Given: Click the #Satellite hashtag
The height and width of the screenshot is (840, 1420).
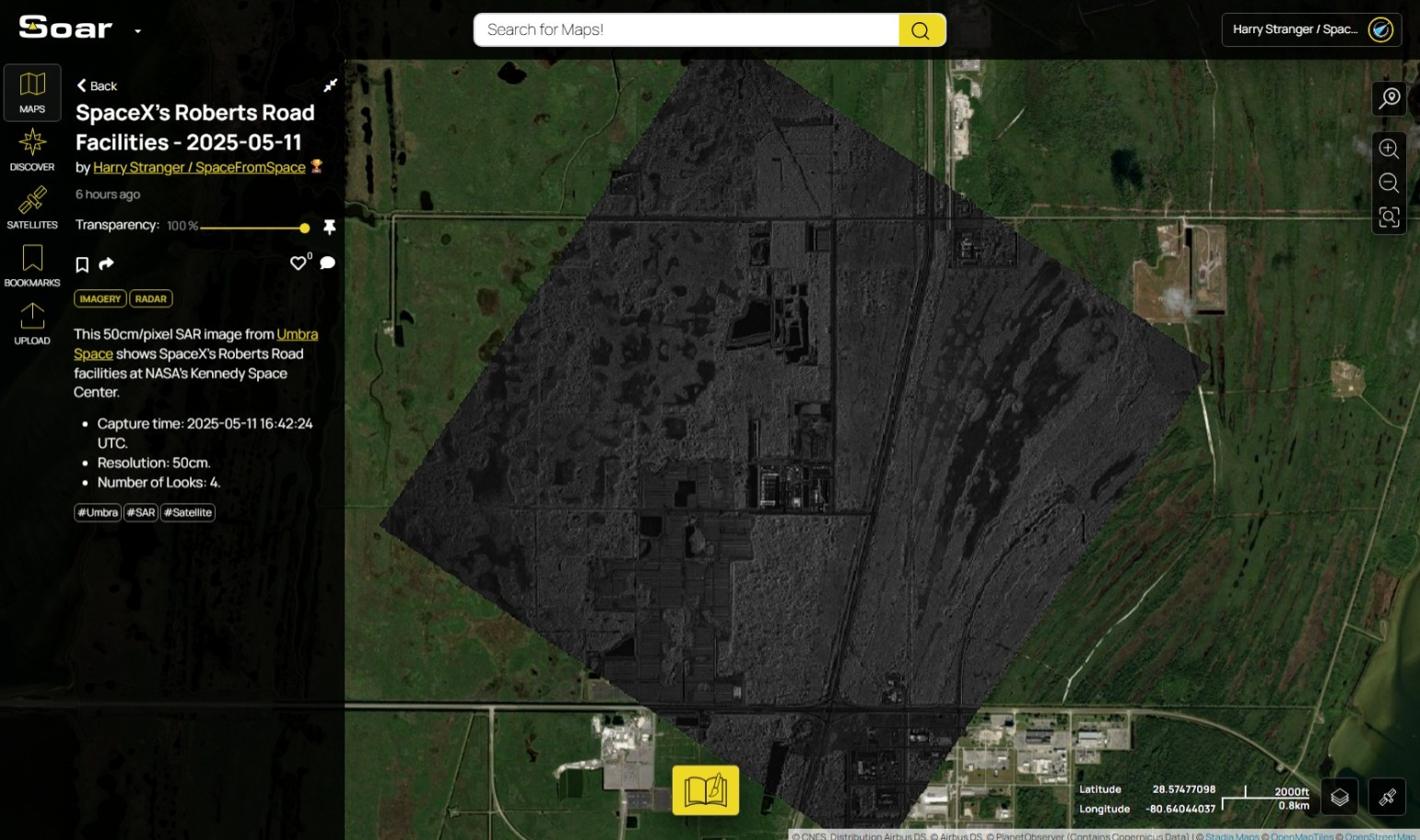Looking at the screenshot, I should click(x=188, y=512).
